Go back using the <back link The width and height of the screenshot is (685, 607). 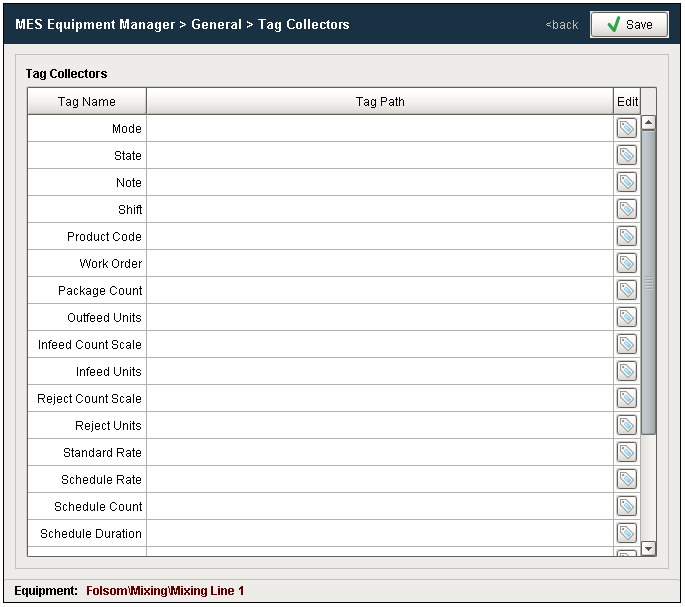pos(562,25)
